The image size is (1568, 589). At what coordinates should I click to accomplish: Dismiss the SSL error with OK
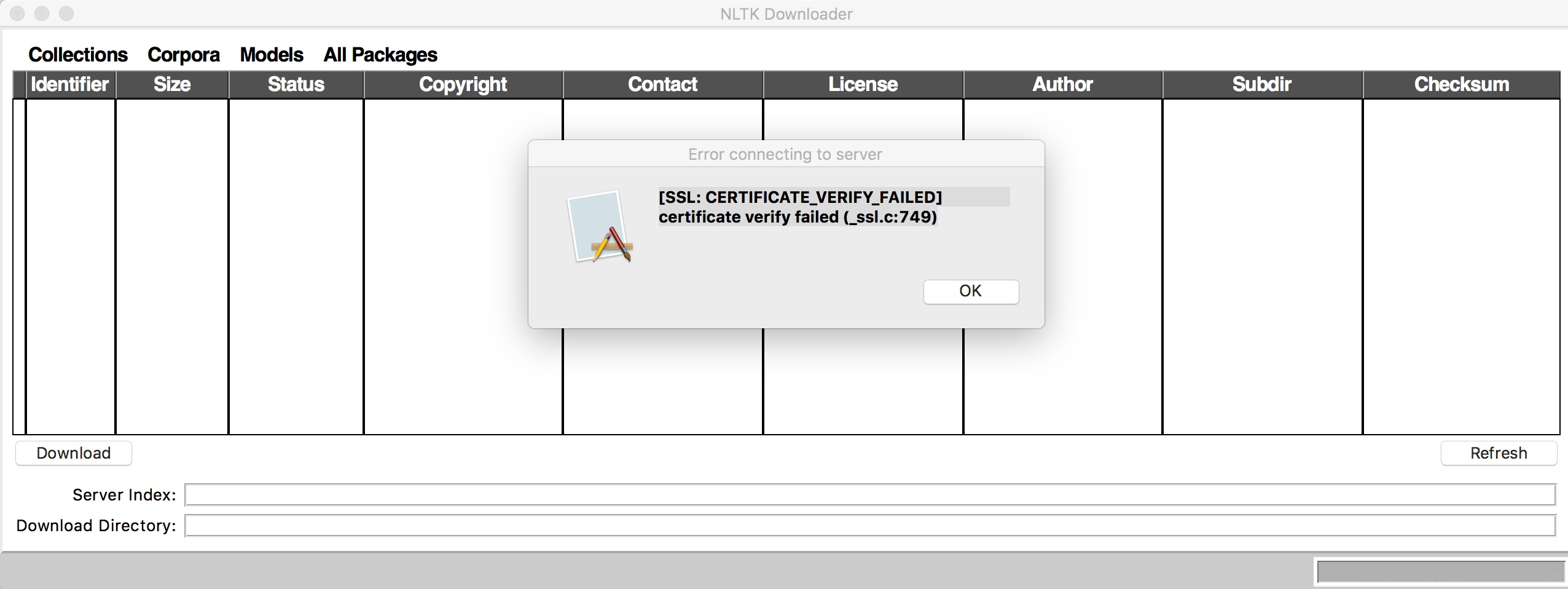coord(971,291)
